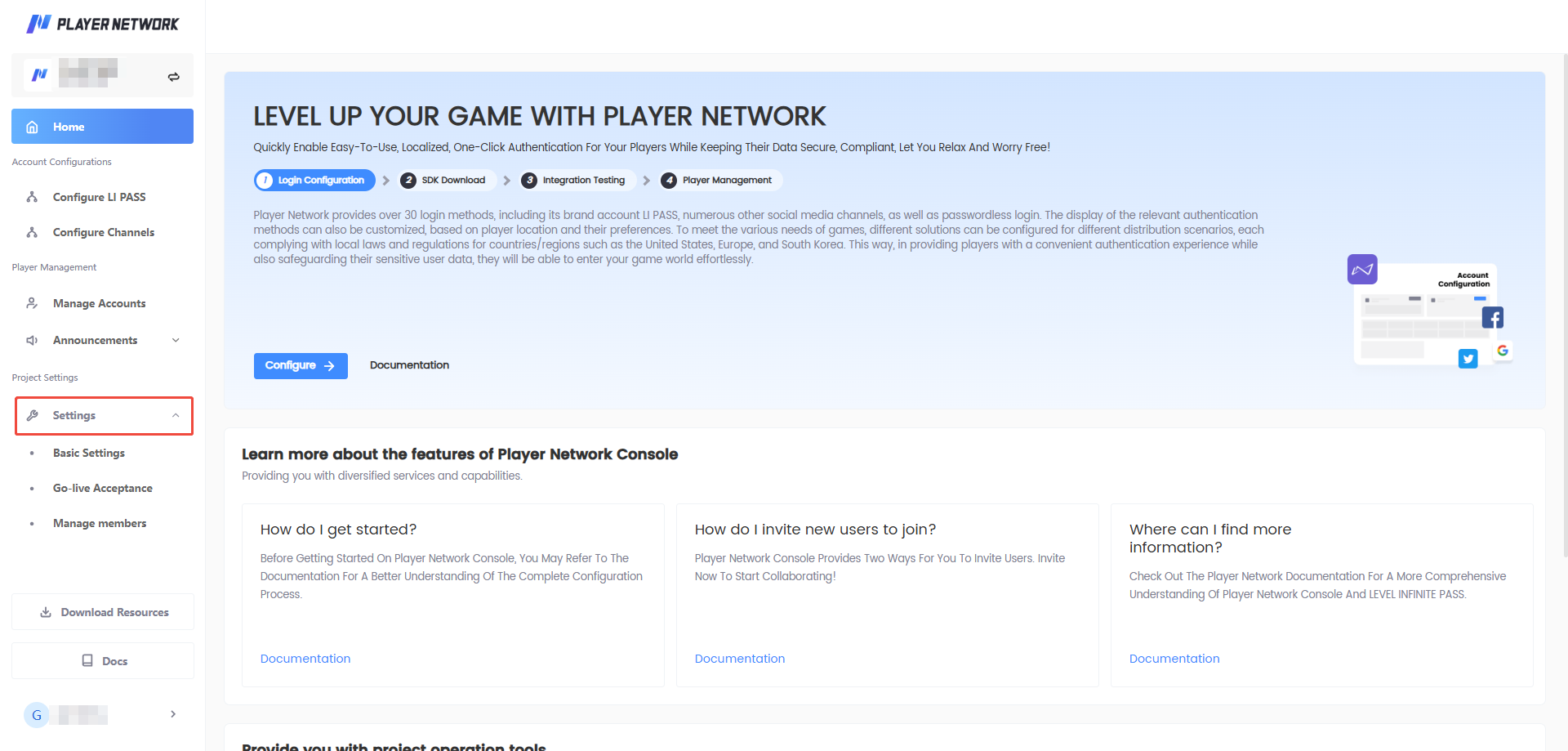1568x751 pixels.
Task: Expand the Announcements submenu chevron
Action: 176,340
